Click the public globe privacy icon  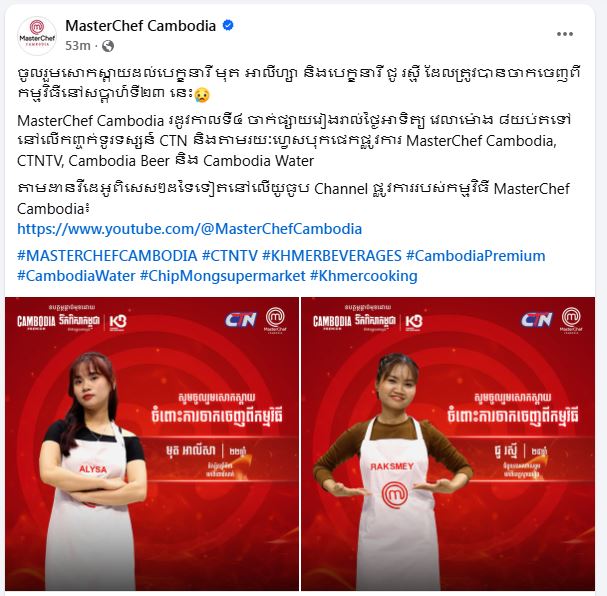click(108, 46)
